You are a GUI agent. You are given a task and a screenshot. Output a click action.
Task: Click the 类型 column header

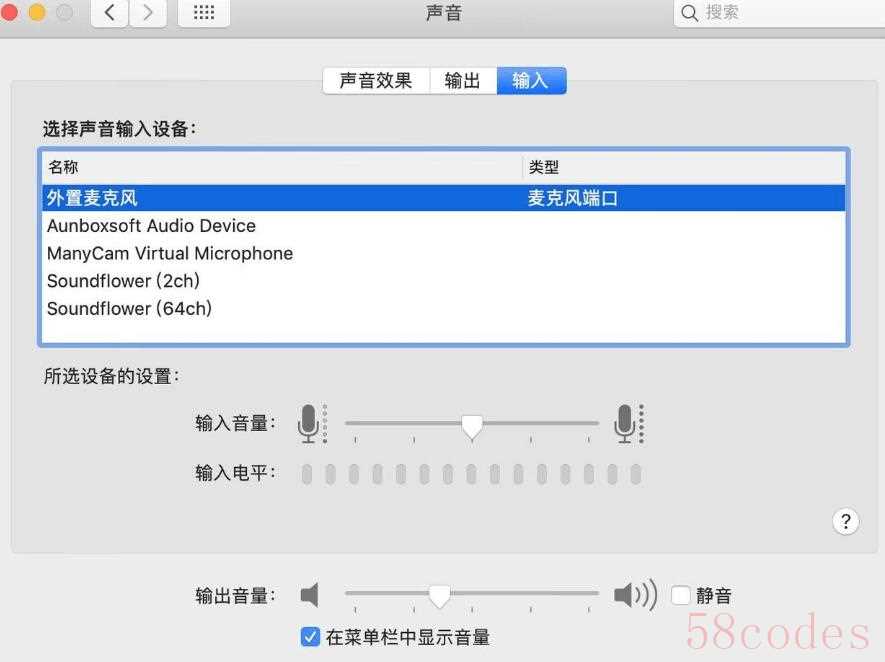pyautogui.click(x=684, y=167)
